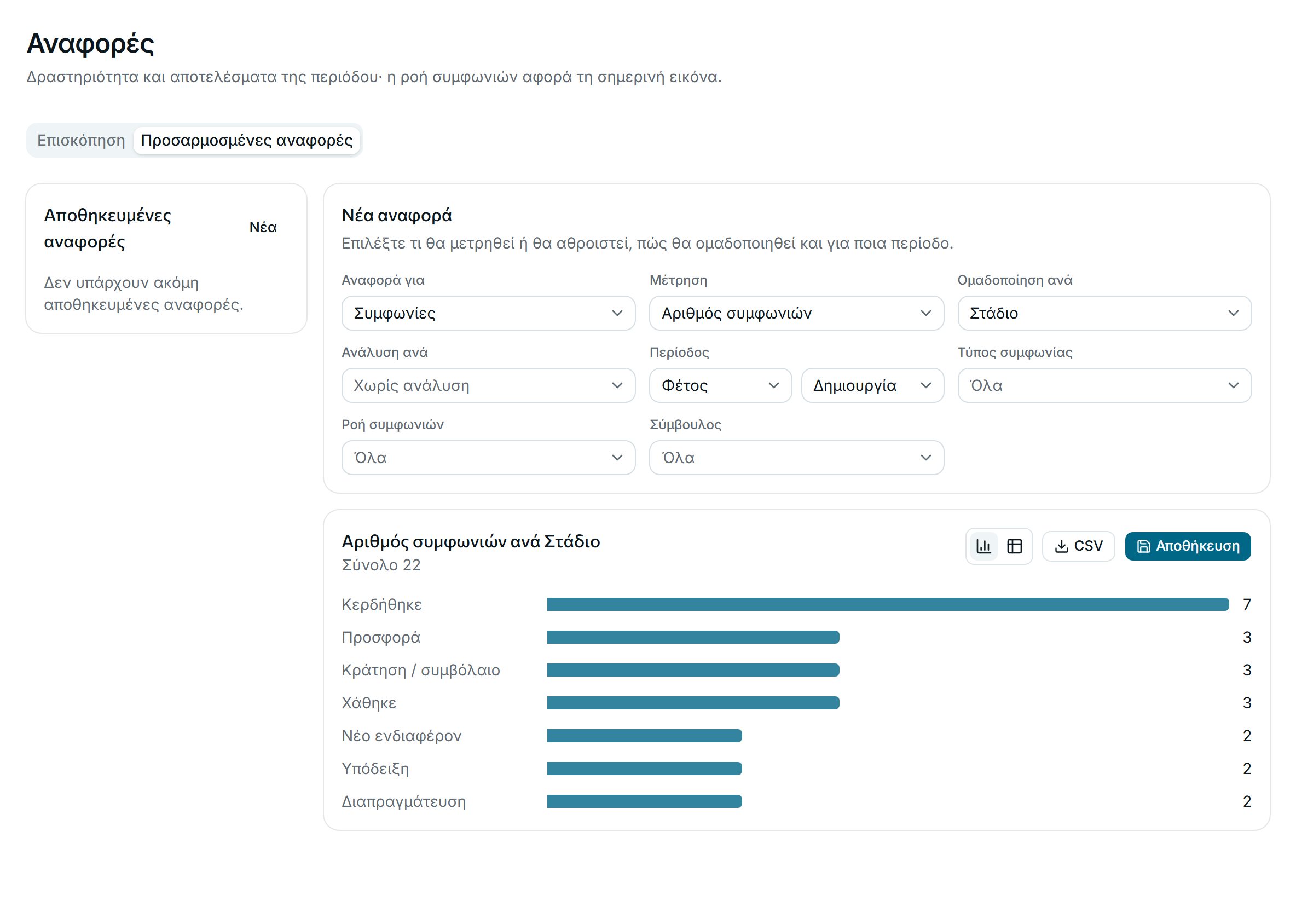This screenshot has width=1296, height=924.
Task: Open the Σύμβουλος dropdown
Action: point(796,458)
